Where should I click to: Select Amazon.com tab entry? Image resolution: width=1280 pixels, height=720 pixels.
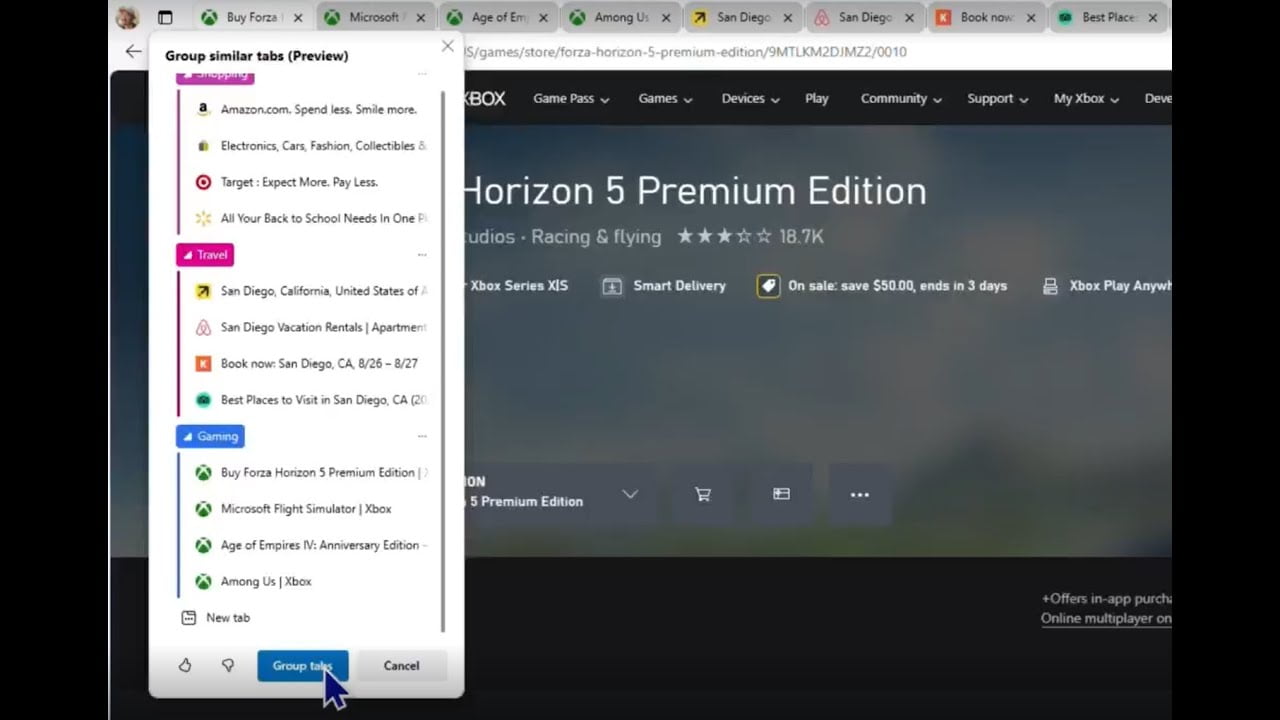point(310,110)
